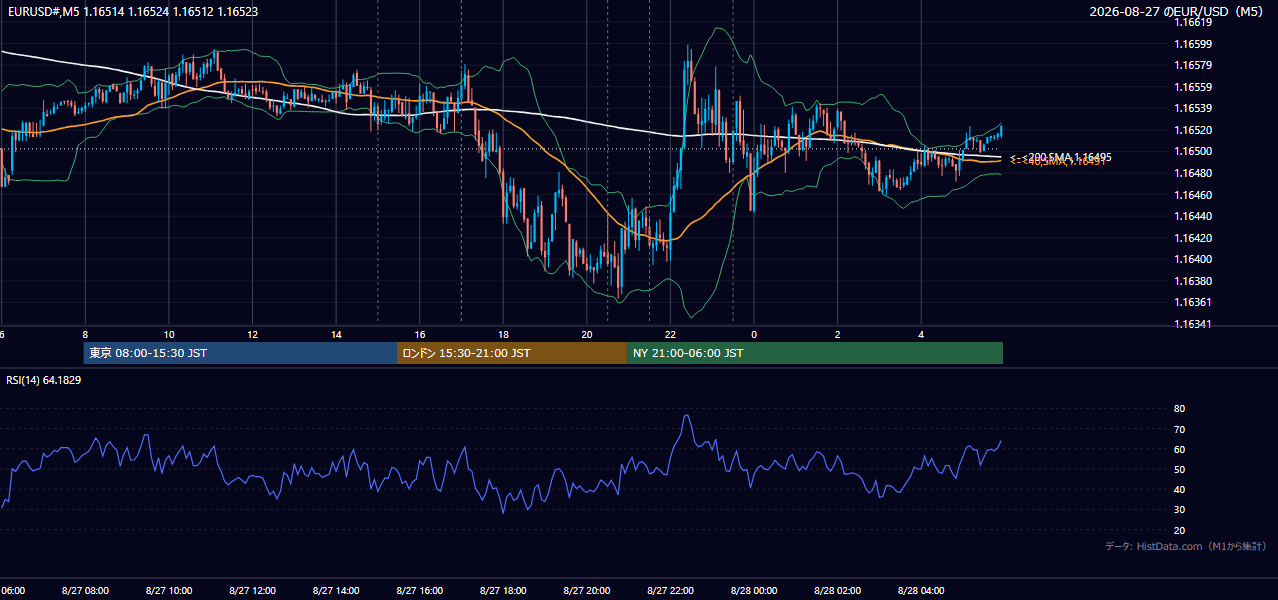Click hour tick 8 under the price chart
The image size is (1278, 600).
[85, 335]
